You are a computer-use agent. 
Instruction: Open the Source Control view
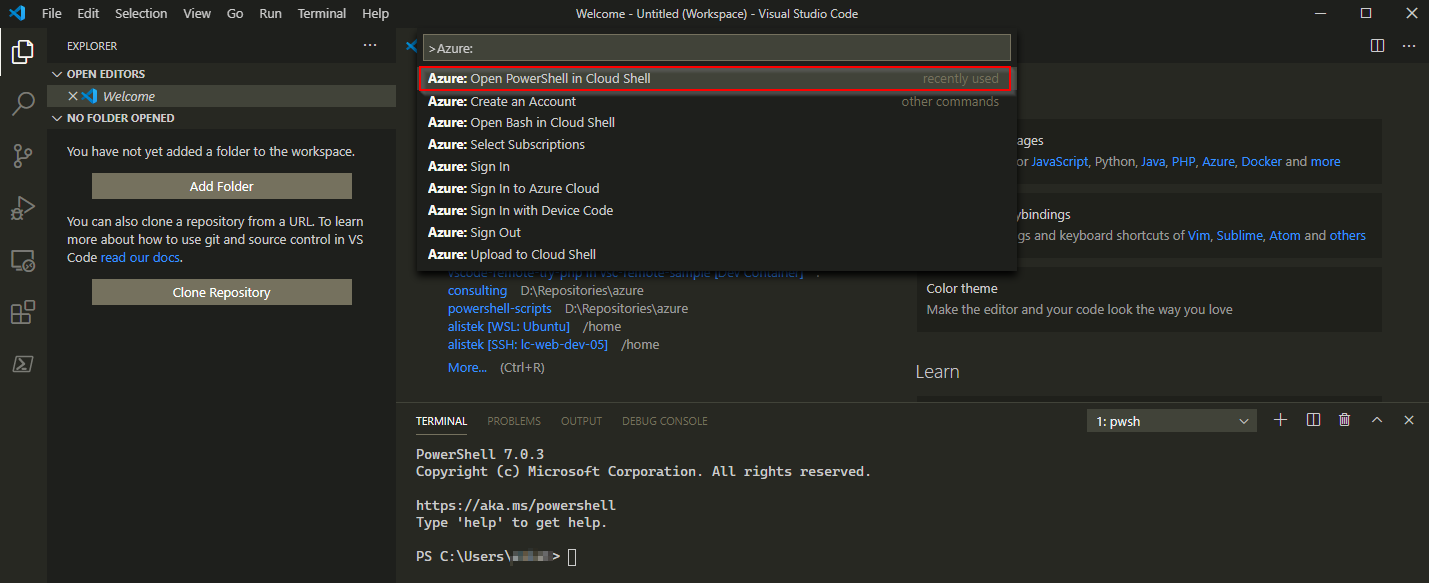point(23,155)
